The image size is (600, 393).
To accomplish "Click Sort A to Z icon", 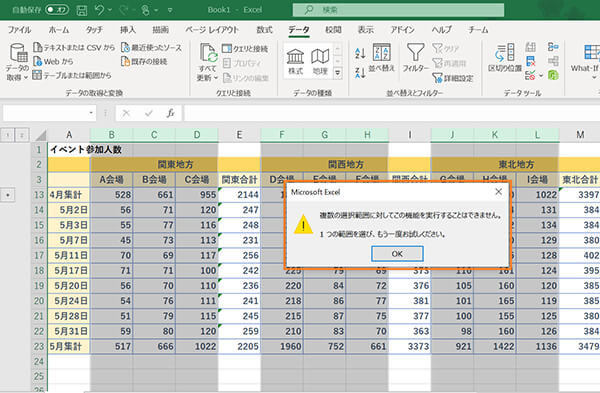I will [x=360, y=53].
